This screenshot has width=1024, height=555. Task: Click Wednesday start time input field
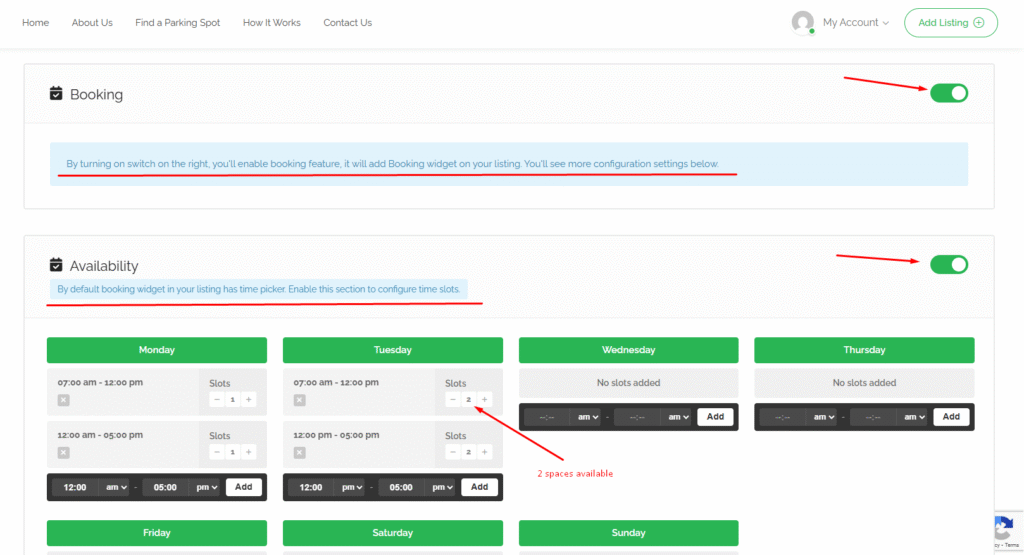click(547, 417)
